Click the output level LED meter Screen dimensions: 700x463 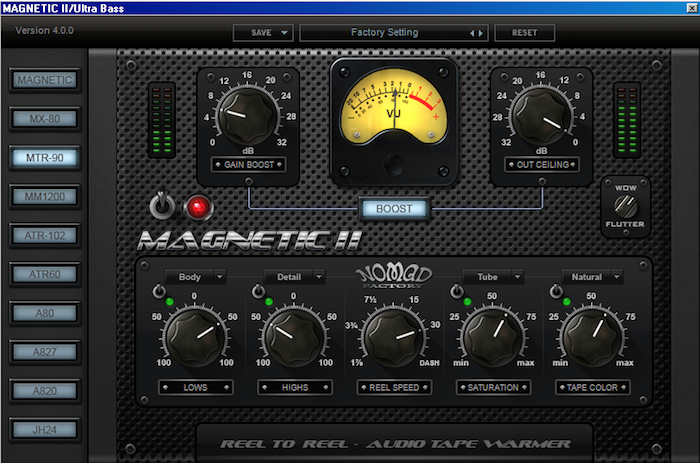tap(627, 120)
